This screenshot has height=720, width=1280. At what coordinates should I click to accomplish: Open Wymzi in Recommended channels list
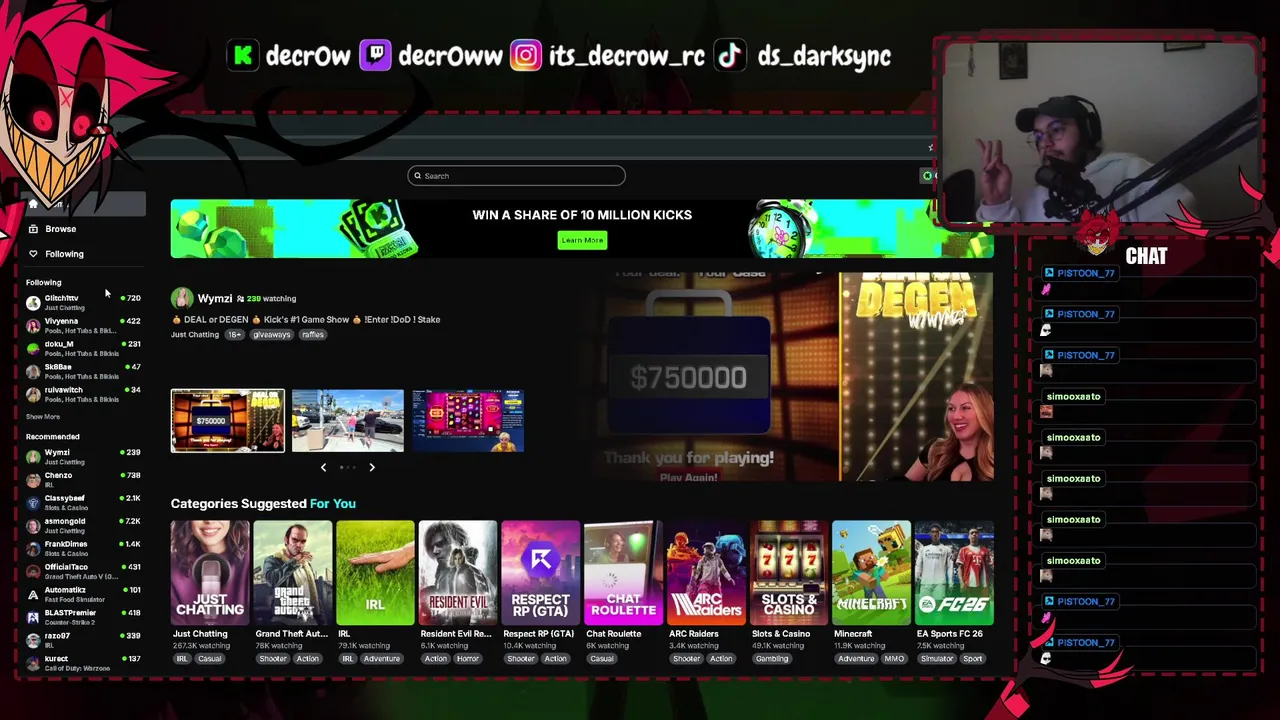click(x=84, y=457)
